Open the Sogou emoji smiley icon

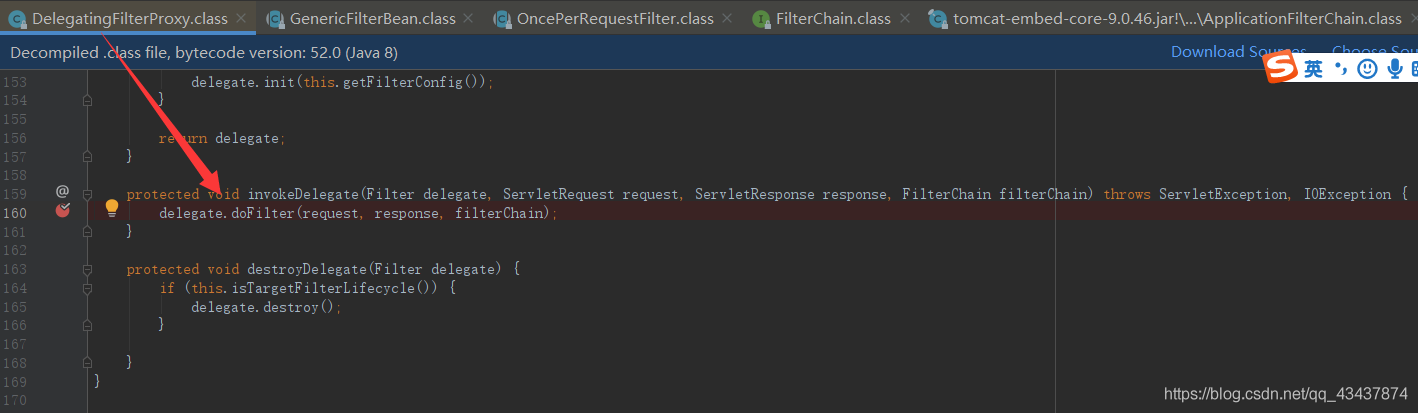tap(1367, 68)
